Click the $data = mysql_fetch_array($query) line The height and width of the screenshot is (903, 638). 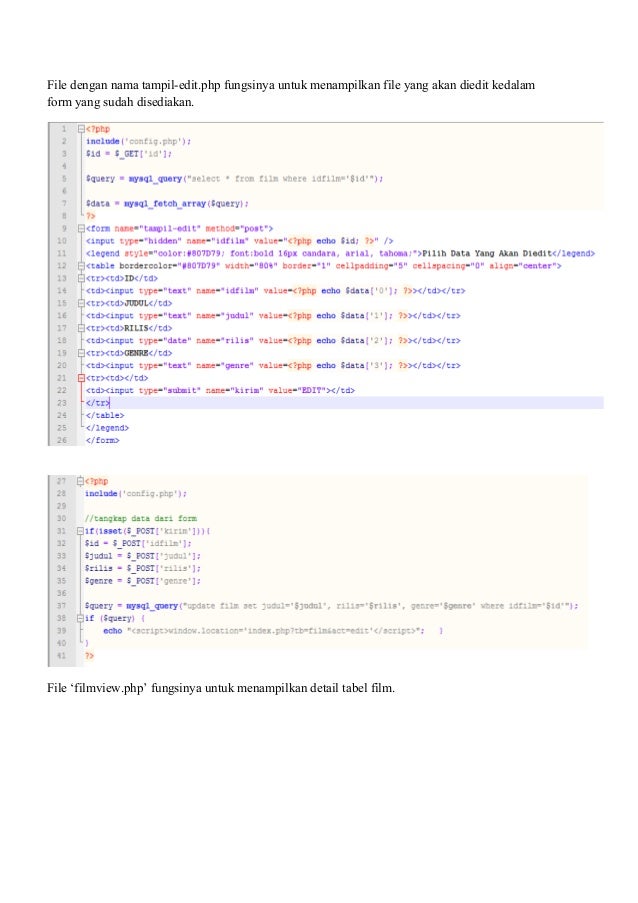point(167,204)
